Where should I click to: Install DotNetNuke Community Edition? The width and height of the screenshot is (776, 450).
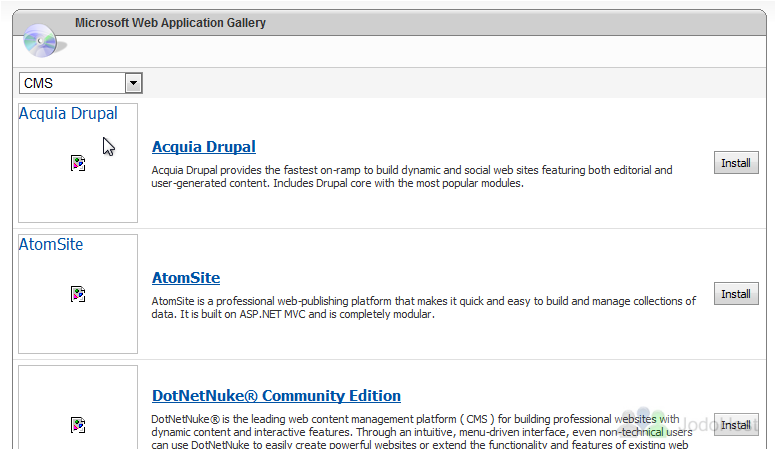(x=736, y=425)
